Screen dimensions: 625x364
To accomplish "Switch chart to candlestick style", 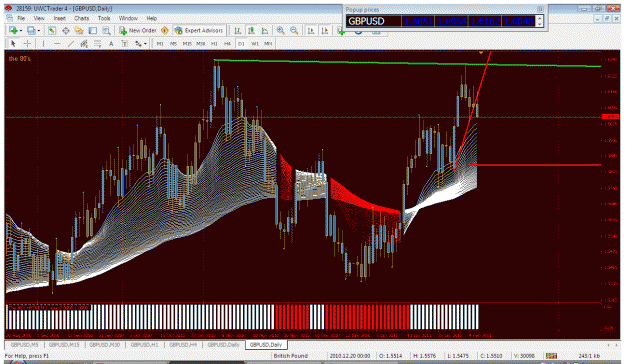I will tap(251, 30).
